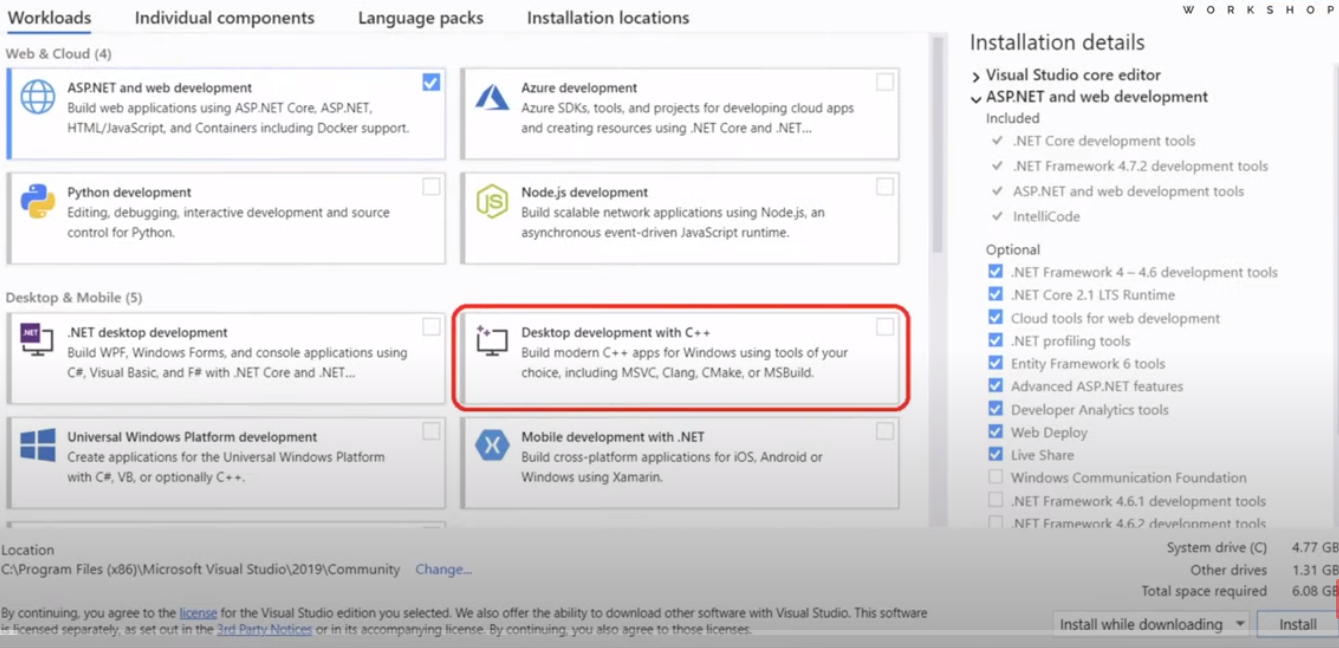Uncheck Cloud tools for web development
The height and width of the screenshot is (648, 1339).
(995, 318)
